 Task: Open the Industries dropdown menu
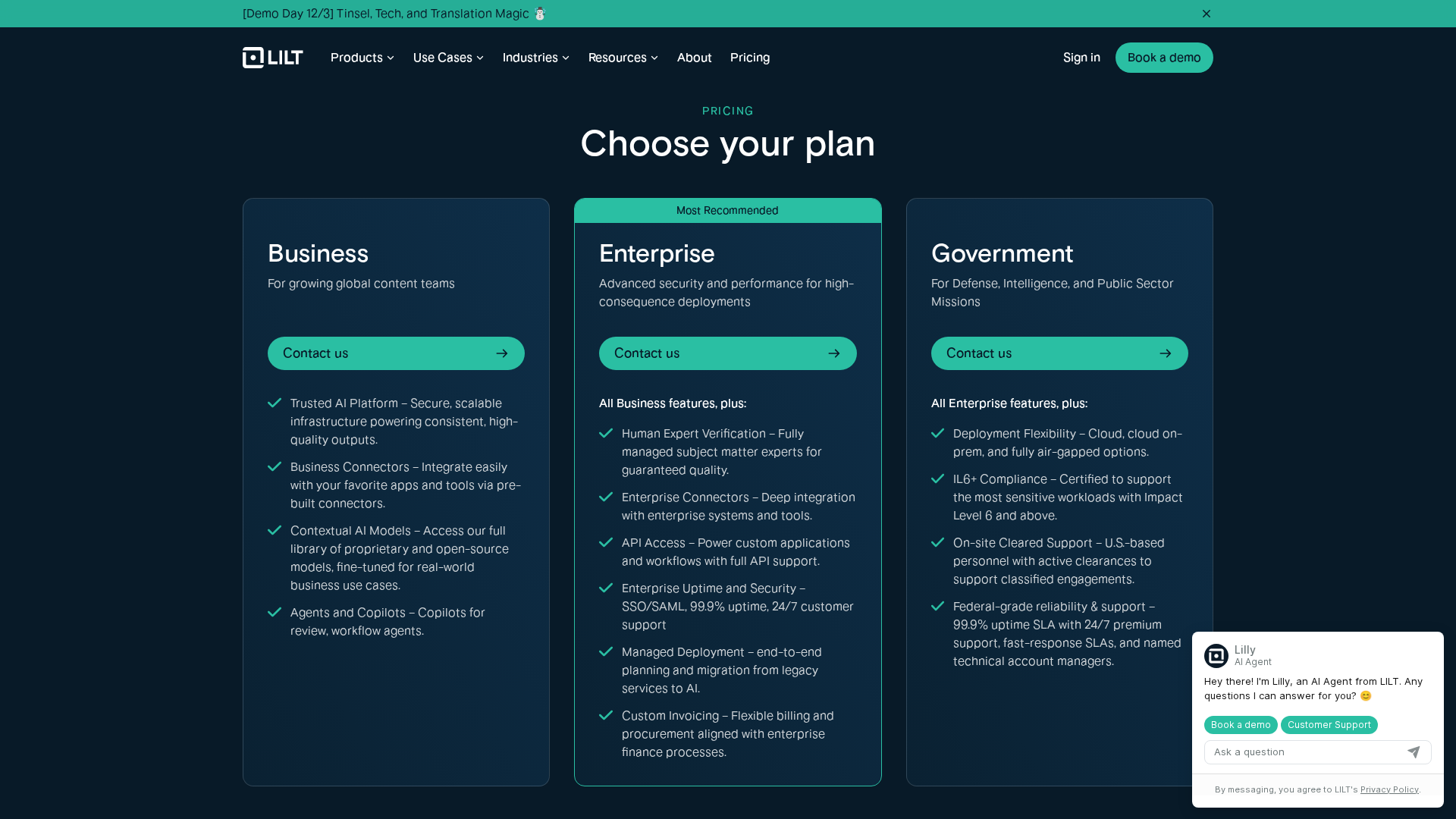(535, 58)
